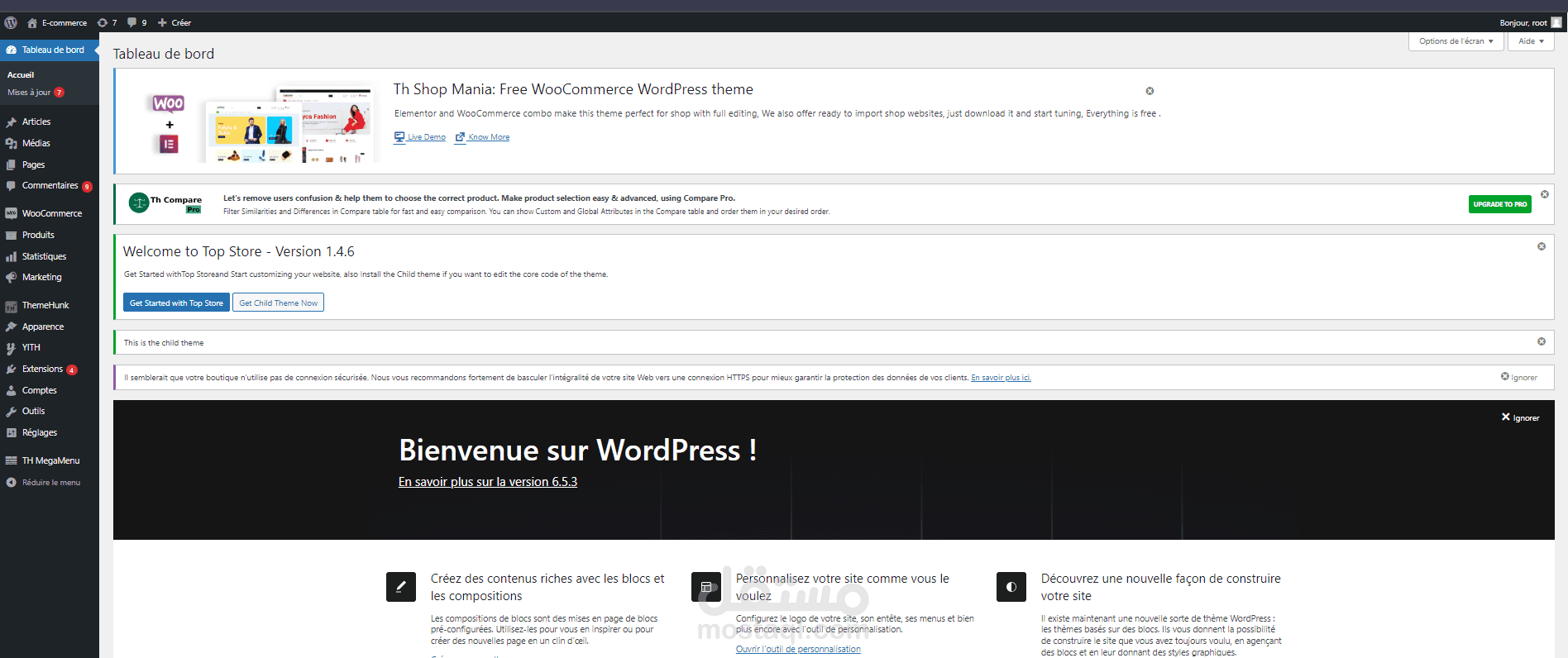The image size is (1568, 658).
Task: Expand the Options de l'écran dropdown
Action: pyautogui.click(x=1456, y=41)
